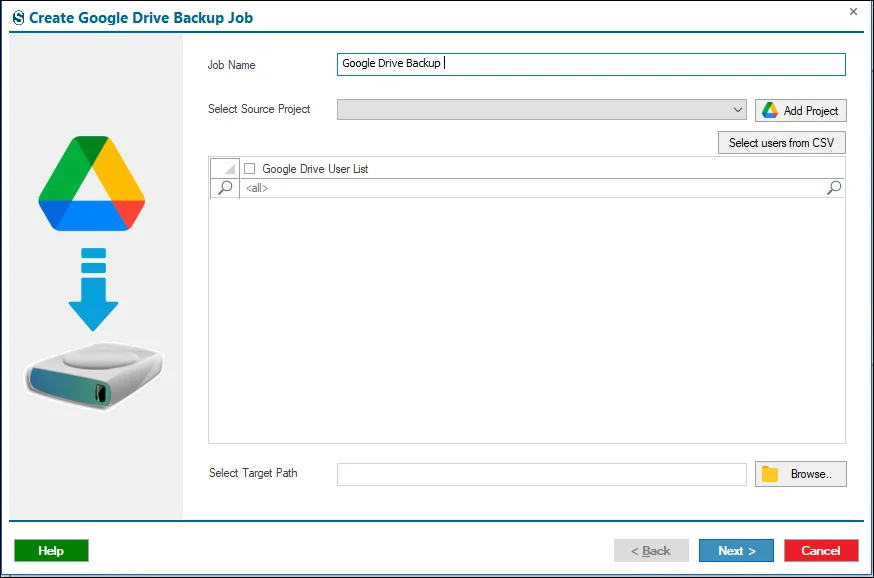Click the search magnifier at filter row start
Image resolution: width=874 pixels, height=578 pixels.
(225, 188)
